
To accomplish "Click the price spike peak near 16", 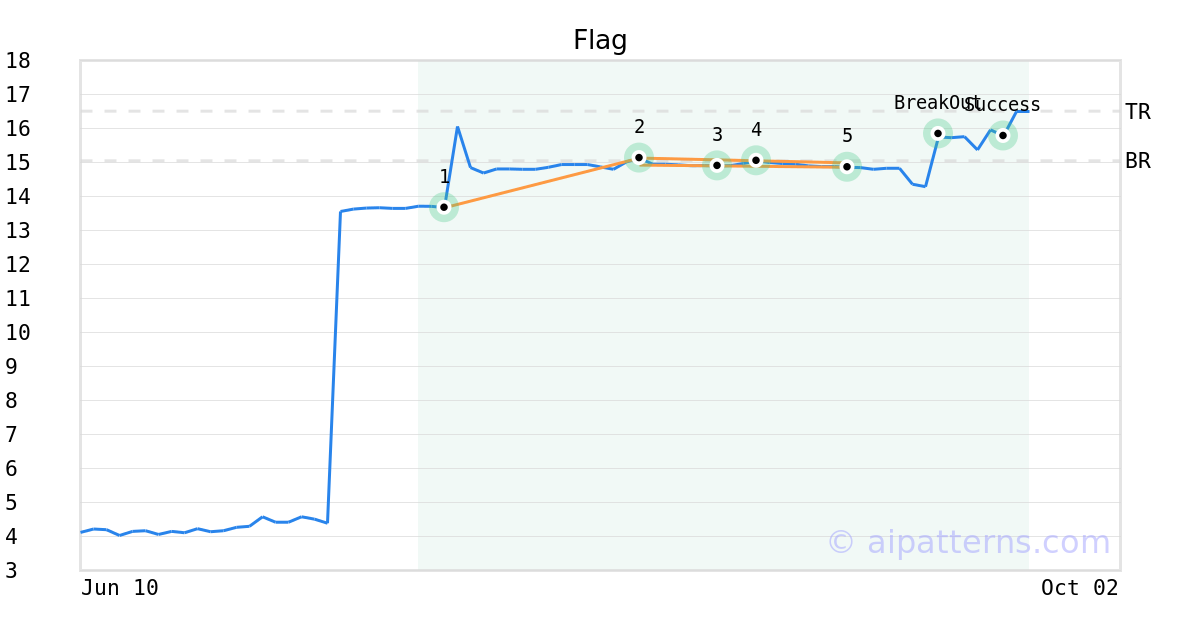I will (x=457, y=127).
